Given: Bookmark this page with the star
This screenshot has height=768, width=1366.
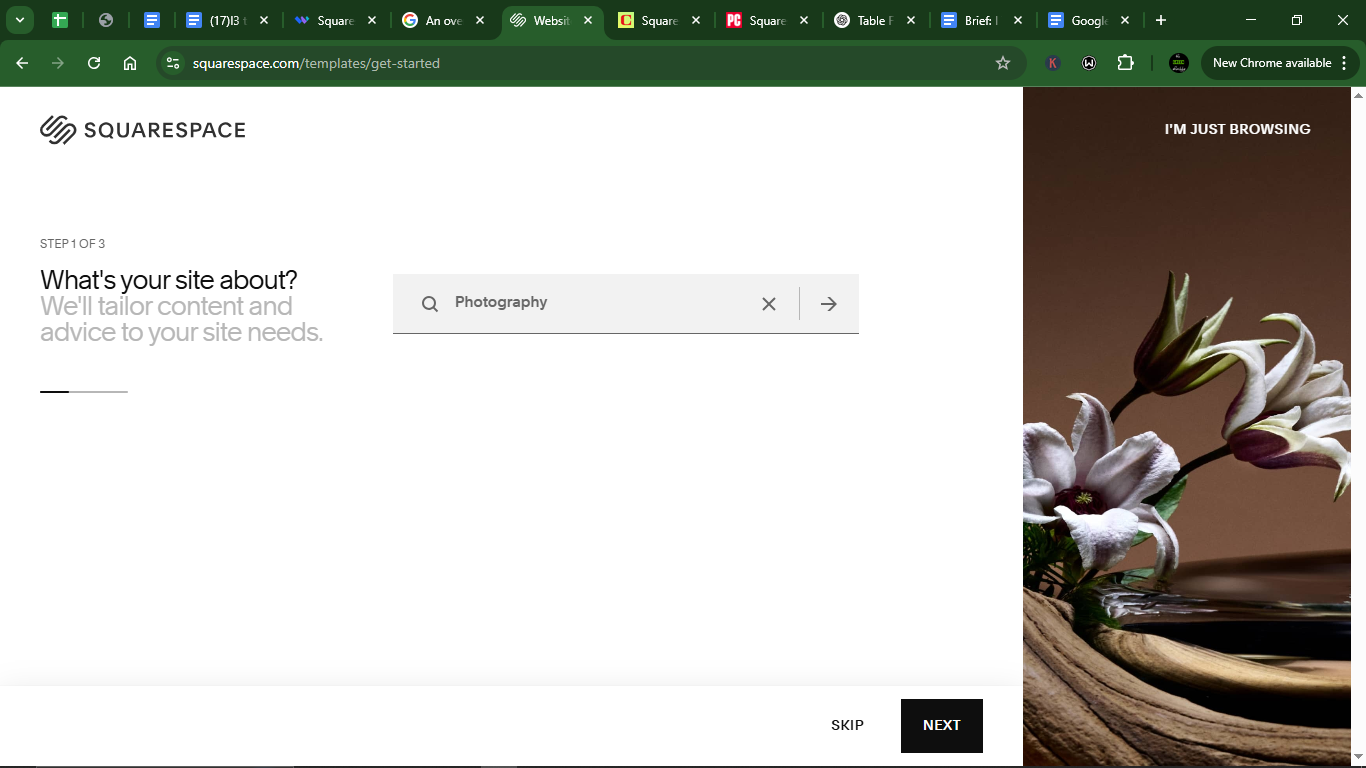Looking at the screenshot, I should [x=1003, y=63].
